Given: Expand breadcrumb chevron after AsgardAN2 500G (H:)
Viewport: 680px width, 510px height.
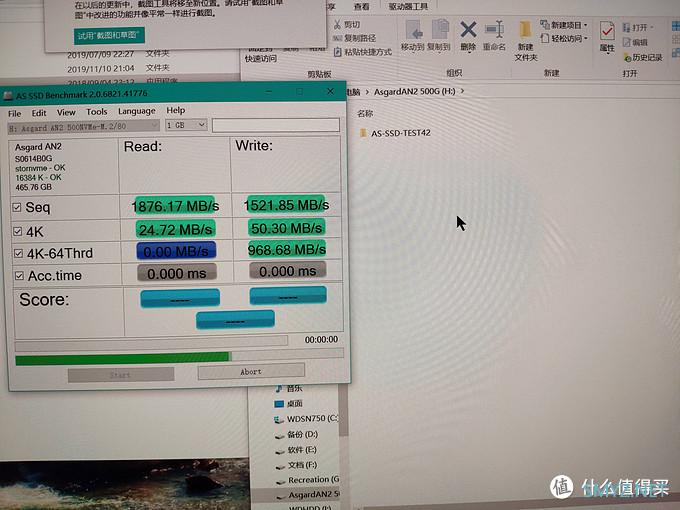Looking at the screenshot, I should pos(462,91).
